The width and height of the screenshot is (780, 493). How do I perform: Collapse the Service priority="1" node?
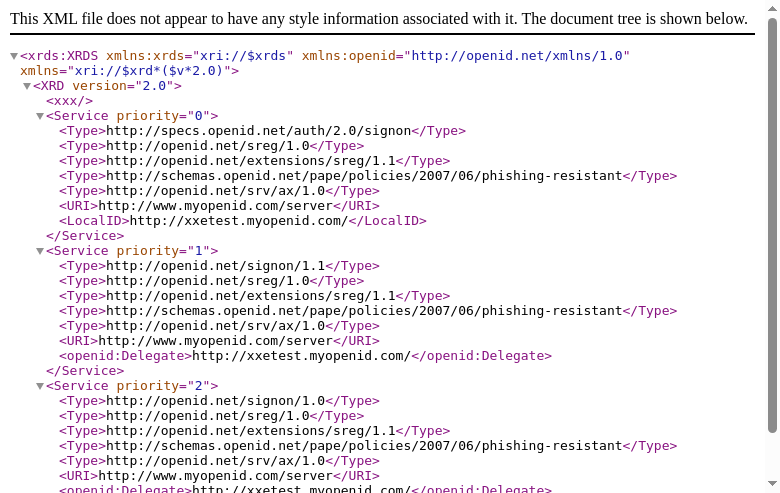point(40,251)
